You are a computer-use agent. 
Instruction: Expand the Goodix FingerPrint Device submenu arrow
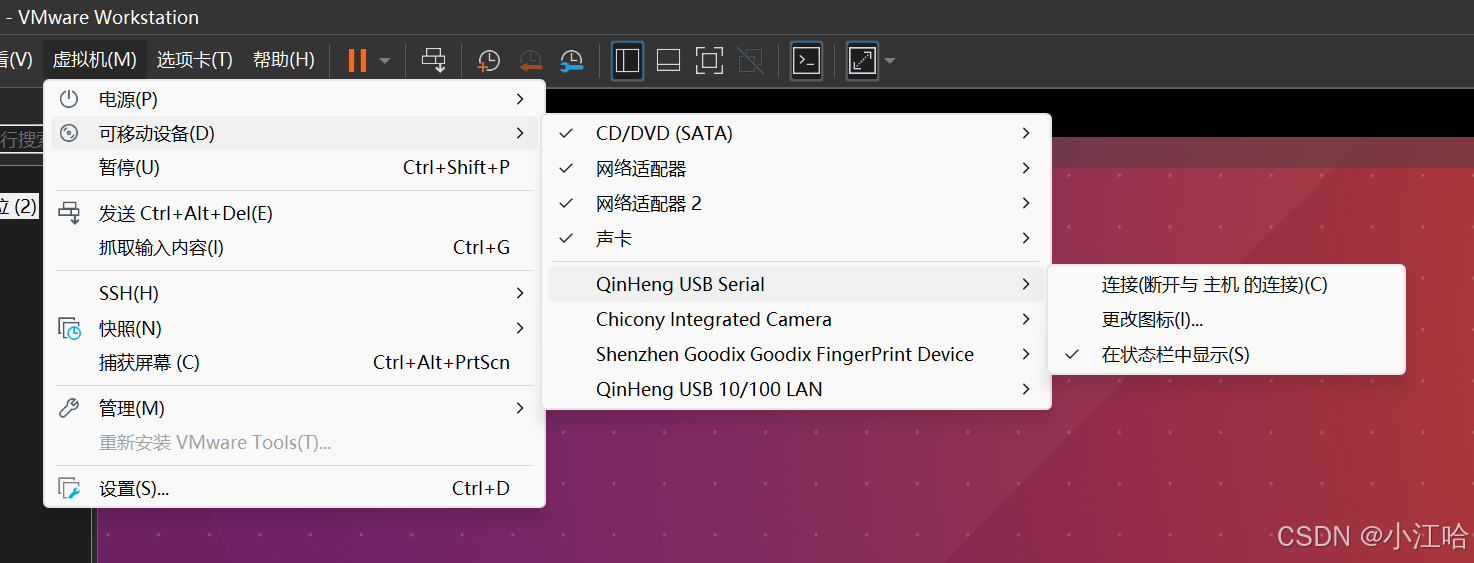point(1026,354)
